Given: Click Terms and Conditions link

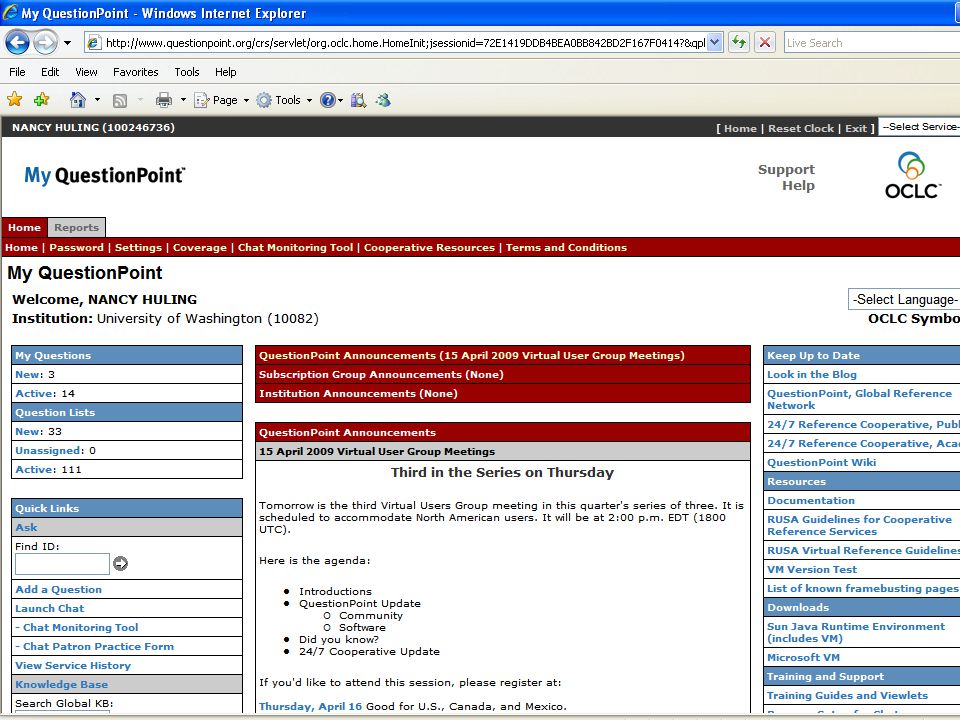Looking at the screenshot, I should pos(566,247).
